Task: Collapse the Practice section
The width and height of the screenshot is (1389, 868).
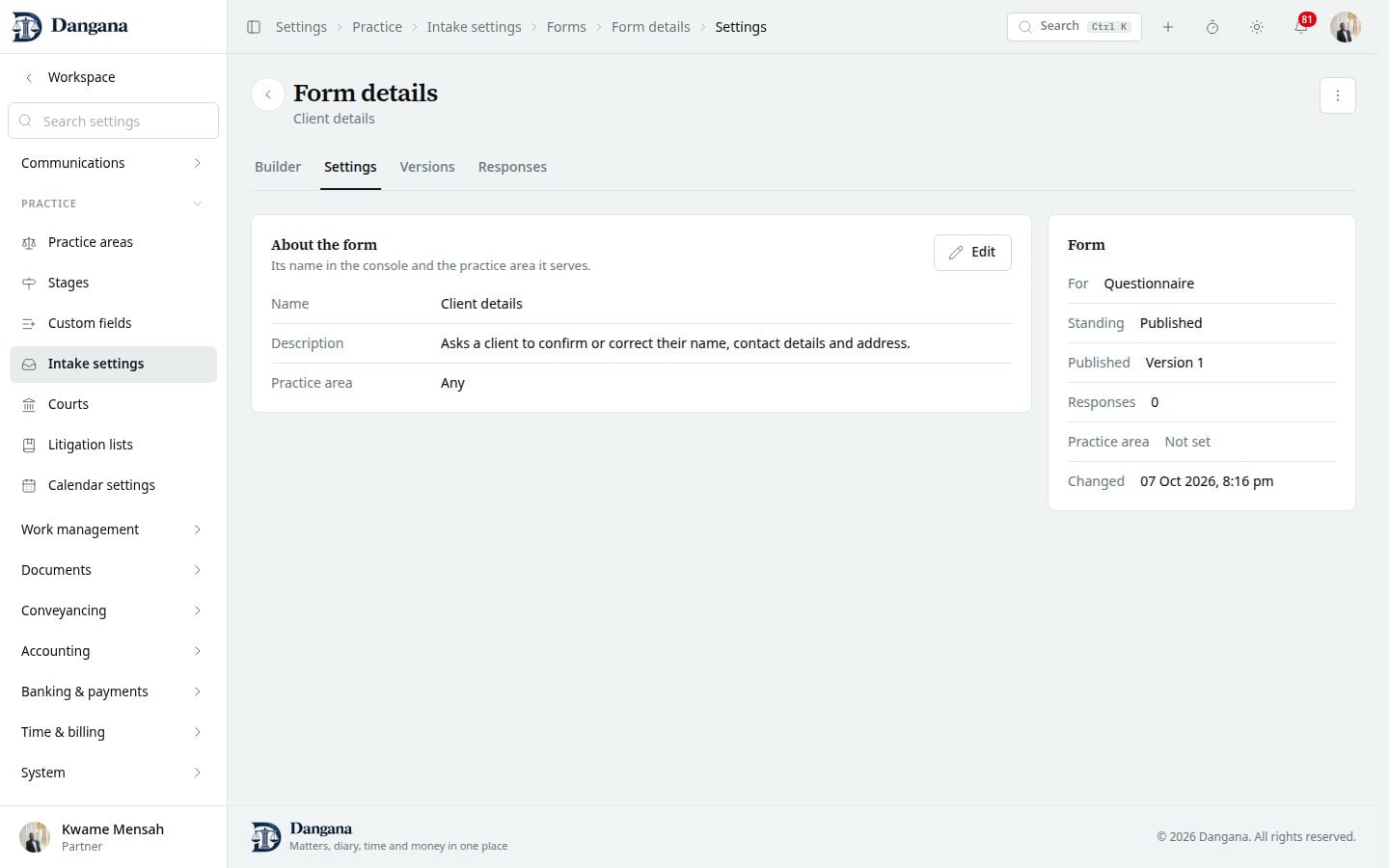Action: 113,203
